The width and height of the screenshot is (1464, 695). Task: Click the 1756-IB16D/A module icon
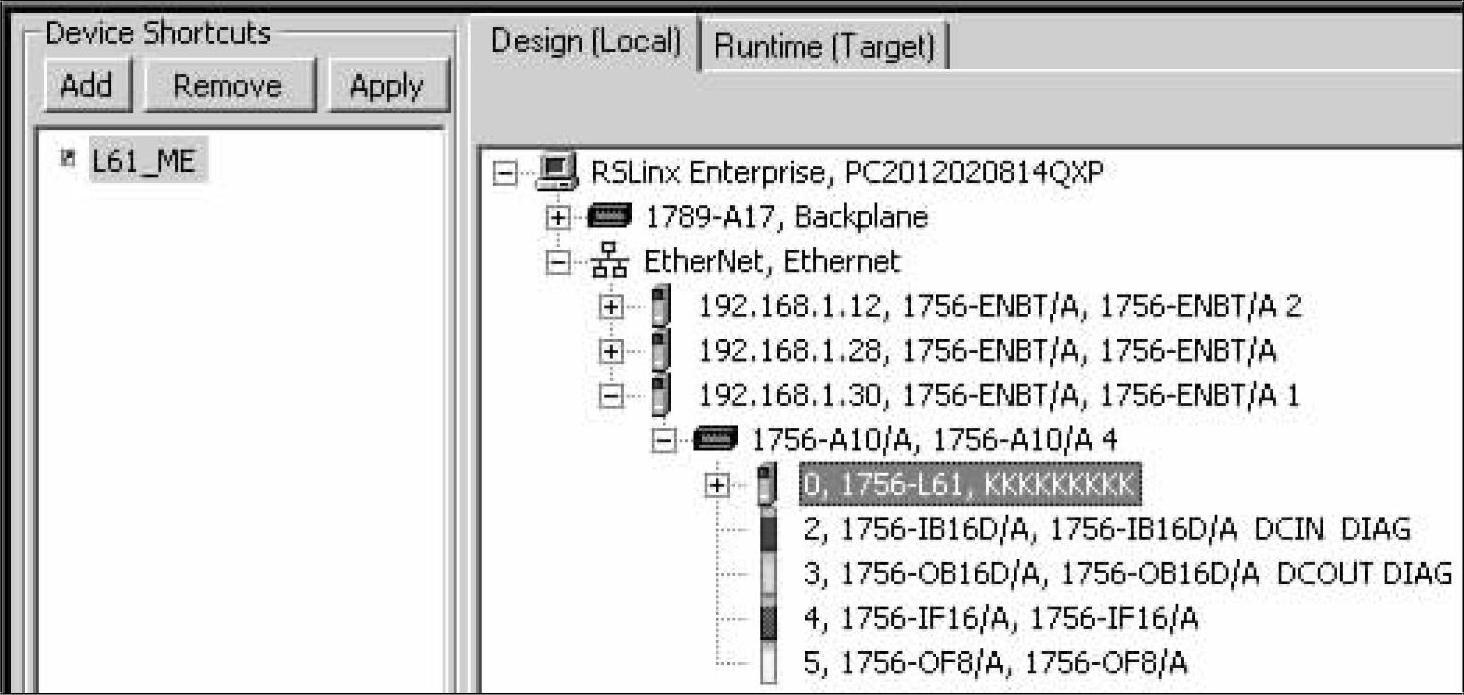pos(767,529)
